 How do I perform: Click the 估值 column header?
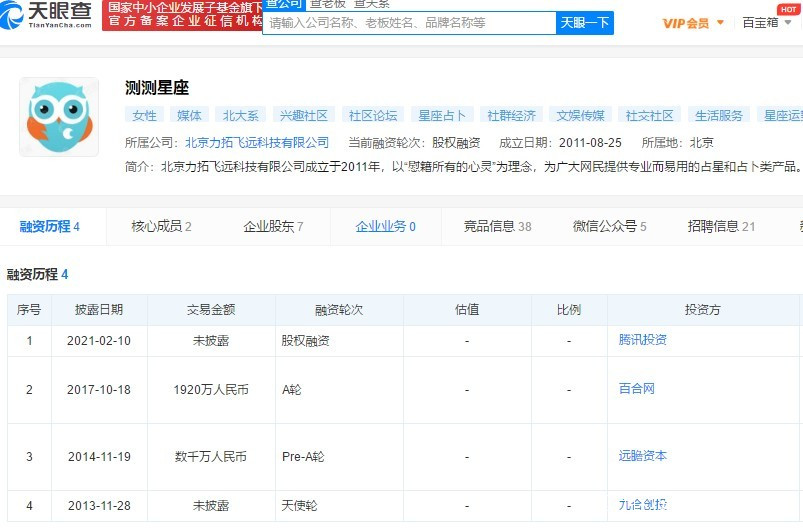pyautogui.click(x=467, y=309)
